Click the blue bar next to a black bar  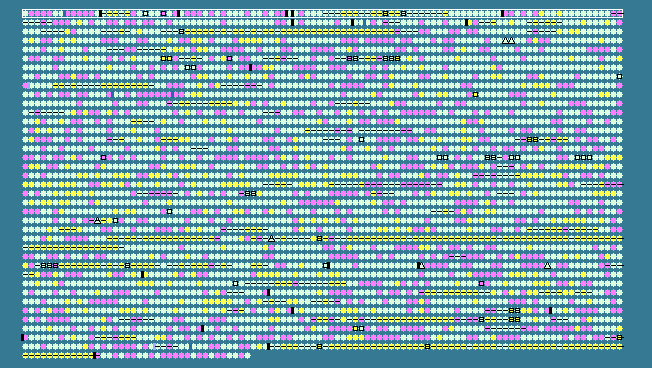pyautogui.click(x=364, y=22)
